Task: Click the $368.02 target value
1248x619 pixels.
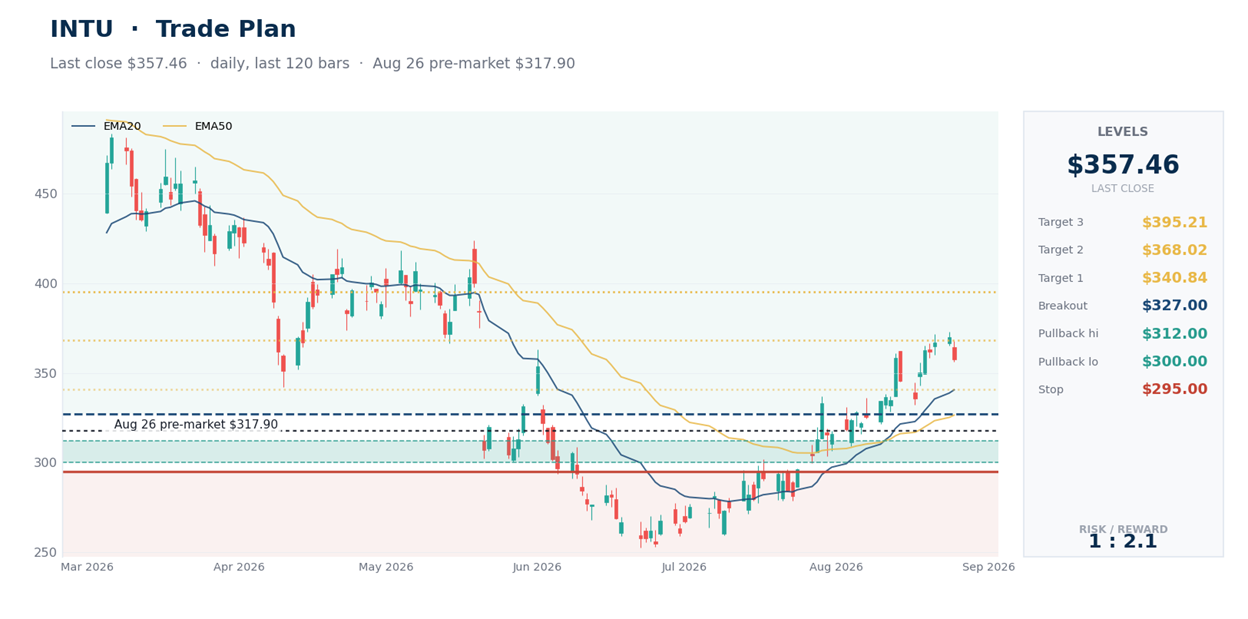Action: pyautogui.click(x=1174, y=250)
